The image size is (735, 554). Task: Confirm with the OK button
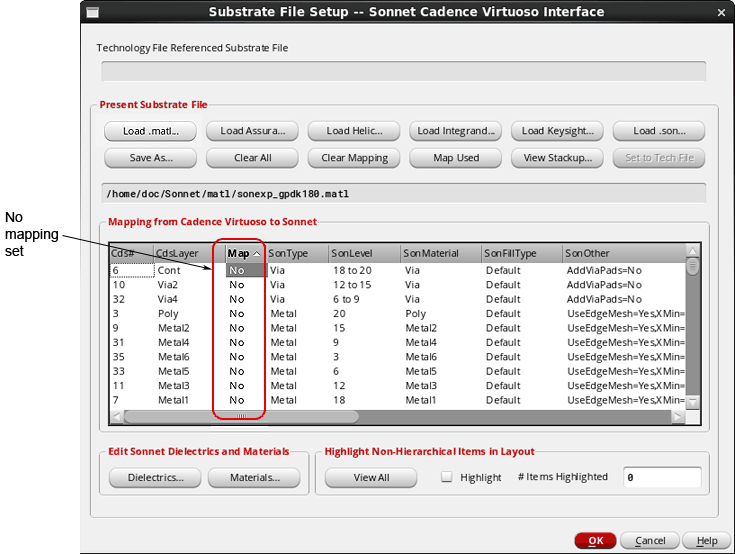coord(596,540)
